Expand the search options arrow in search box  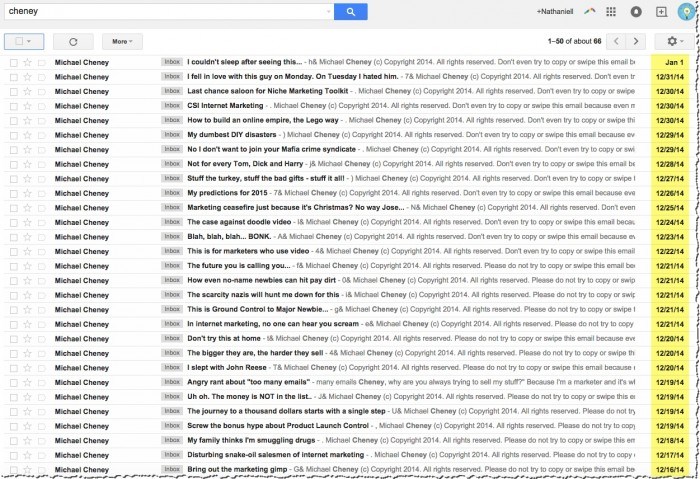coord(329,12)
